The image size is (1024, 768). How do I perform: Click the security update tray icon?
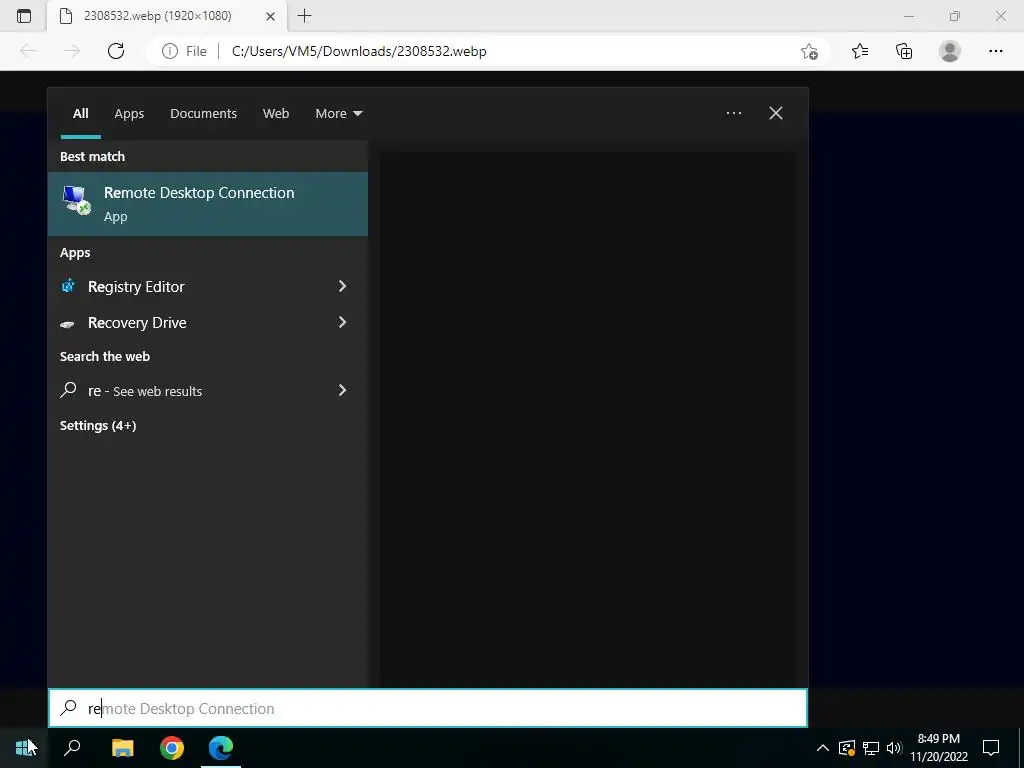847,748
